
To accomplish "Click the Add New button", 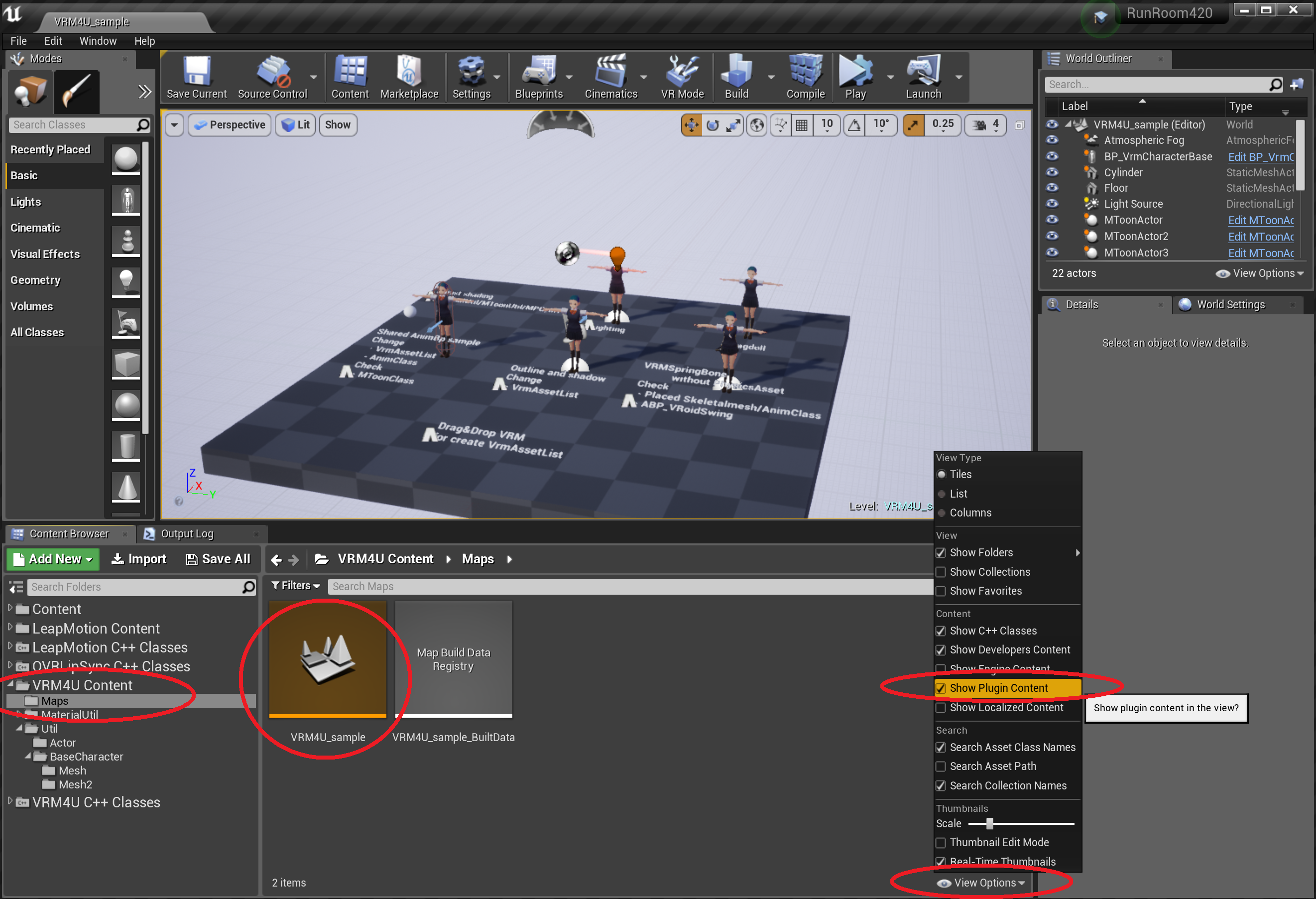I will pos(53,559).
